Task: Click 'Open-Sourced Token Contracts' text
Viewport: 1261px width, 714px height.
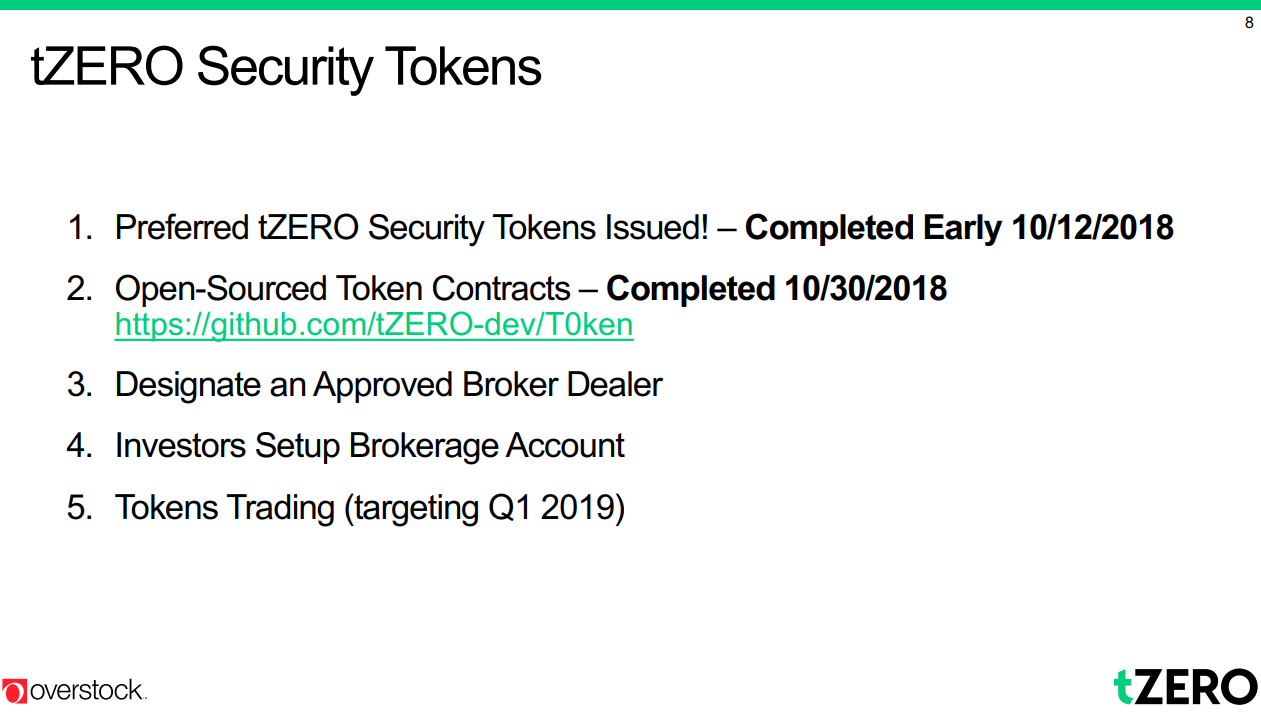Action: point(342,289)
